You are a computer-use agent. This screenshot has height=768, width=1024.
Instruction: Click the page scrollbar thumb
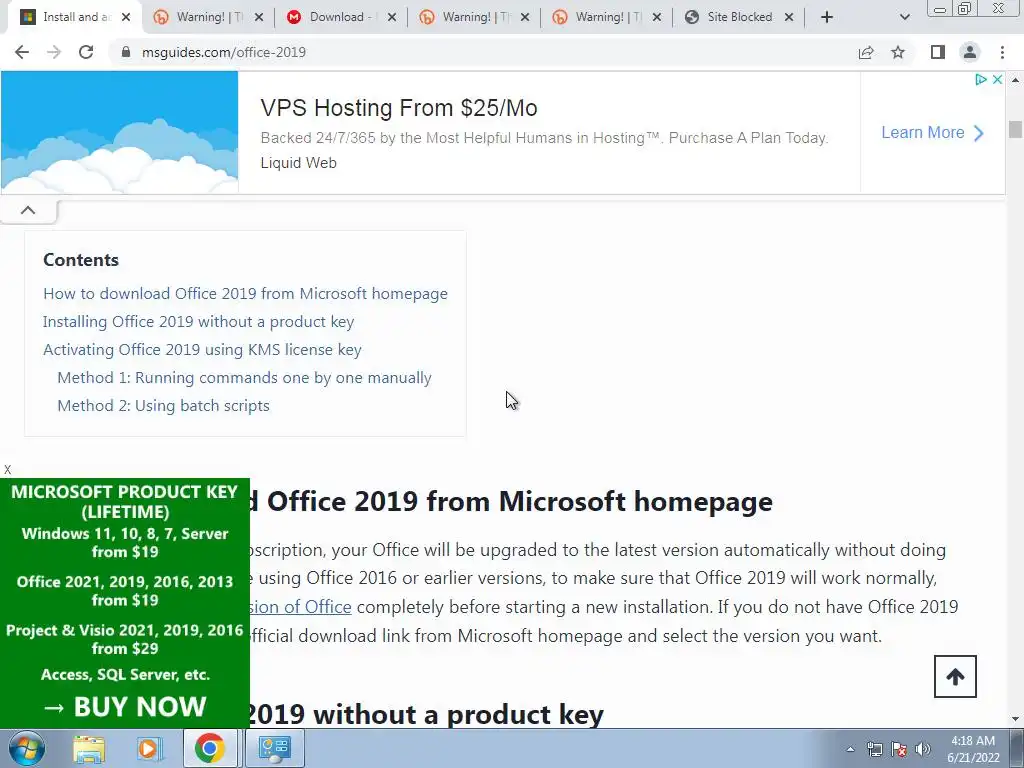(x=1015, y=129)
